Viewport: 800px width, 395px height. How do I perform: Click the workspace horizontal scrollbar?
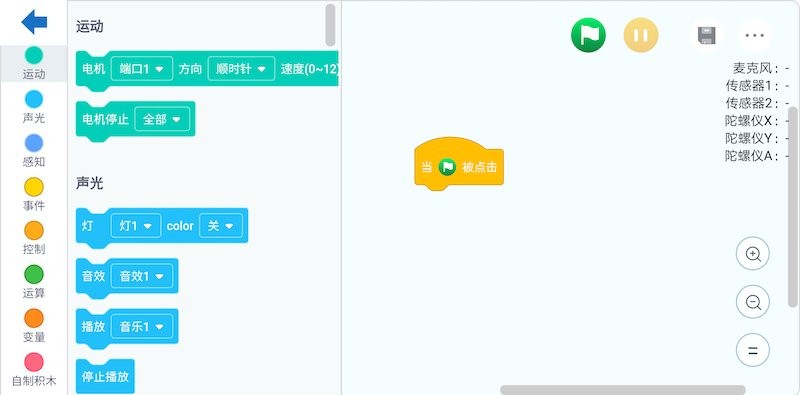pyautogui.click(x=622, y=390)
